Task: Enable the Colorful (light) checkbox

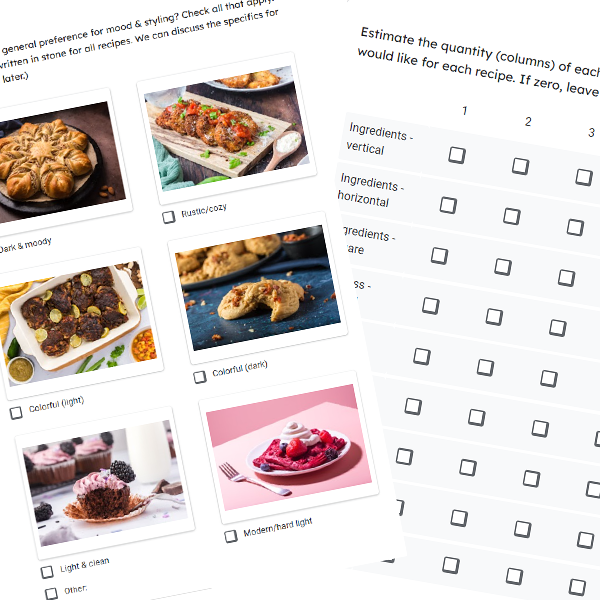Action: 16,413
